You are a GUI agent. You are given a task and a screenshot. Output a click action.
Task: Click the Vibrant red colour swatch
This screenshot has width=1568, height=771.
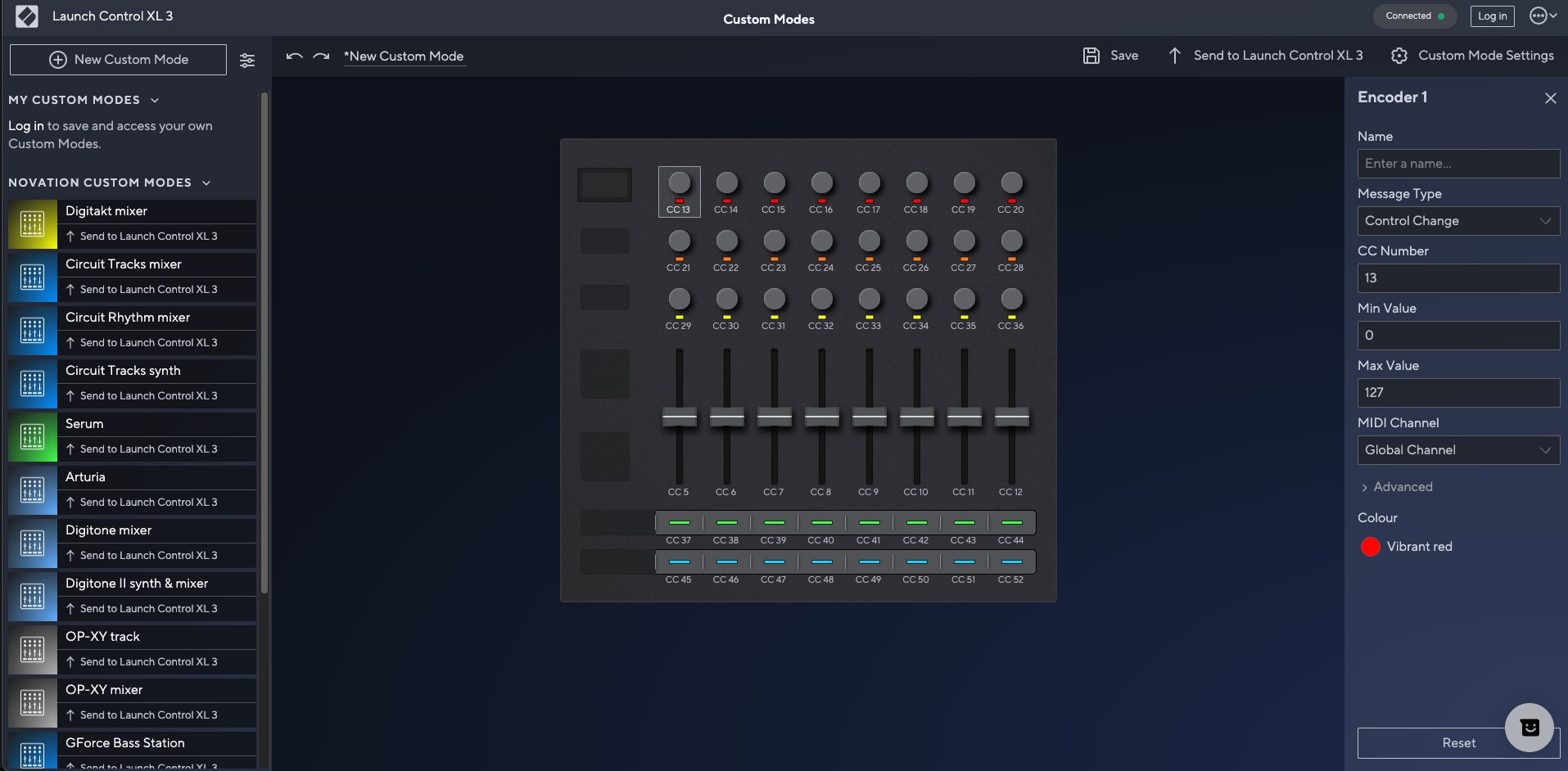[1370, 547]
